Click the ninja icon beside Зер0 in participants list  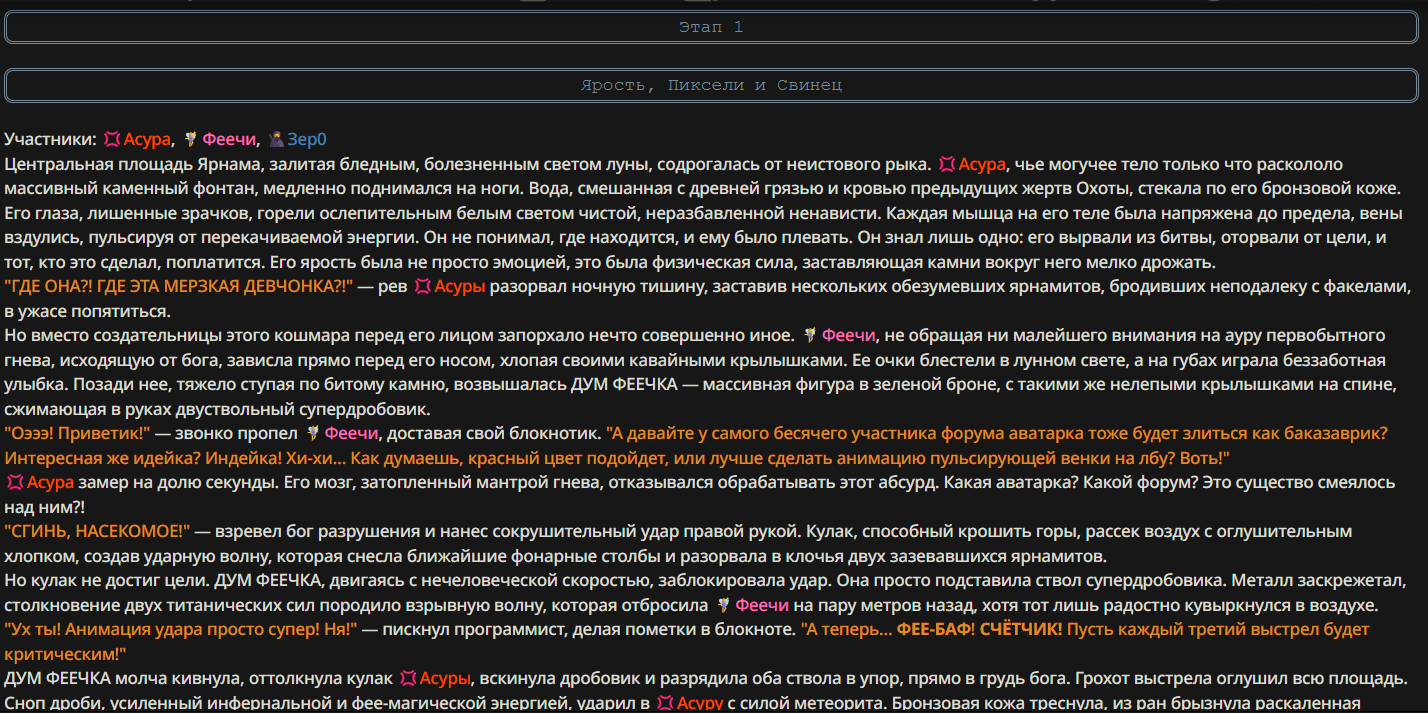275,140
